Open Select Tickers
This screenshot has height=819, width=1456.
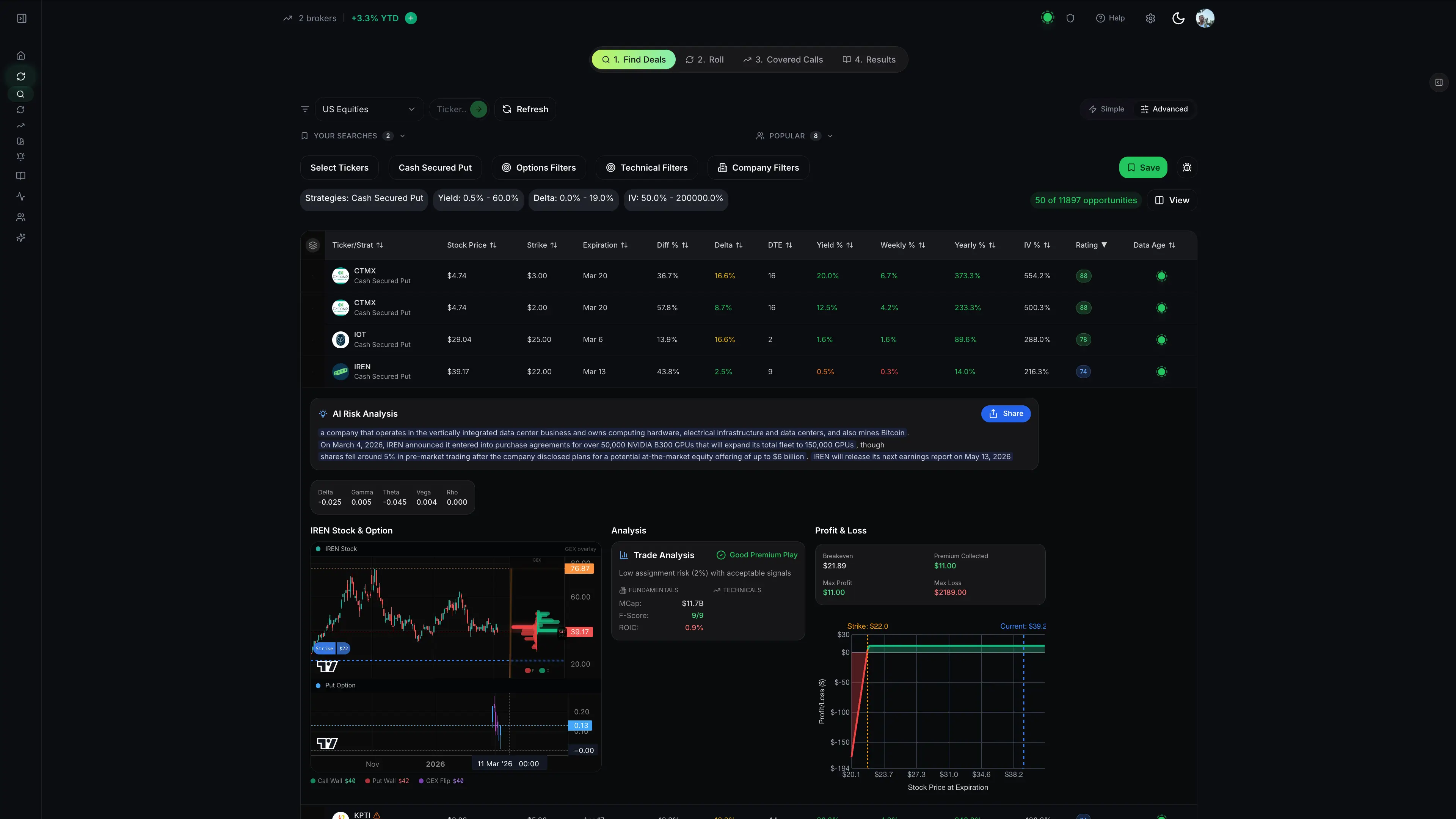339,167
